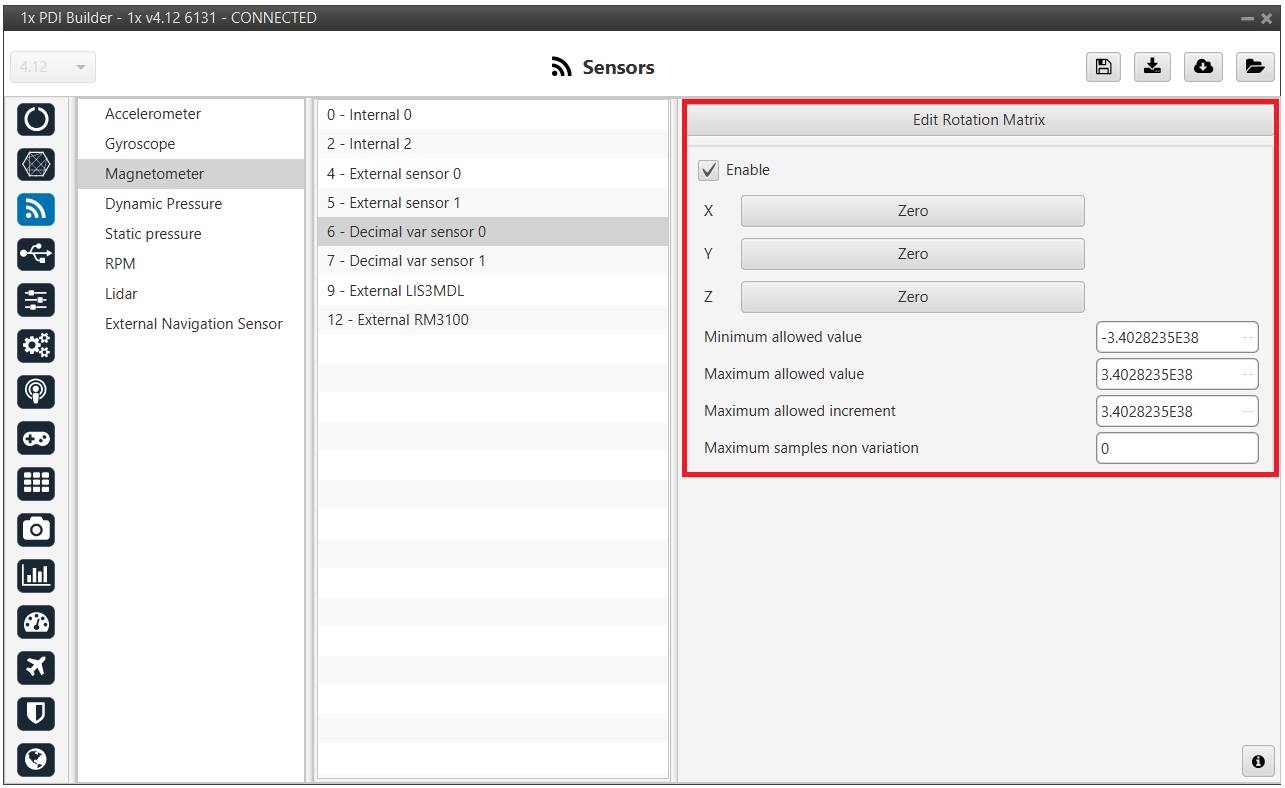Click the camera icon in sidebar
Viewport: 1285px width, 788px height.
coord(36,529)
